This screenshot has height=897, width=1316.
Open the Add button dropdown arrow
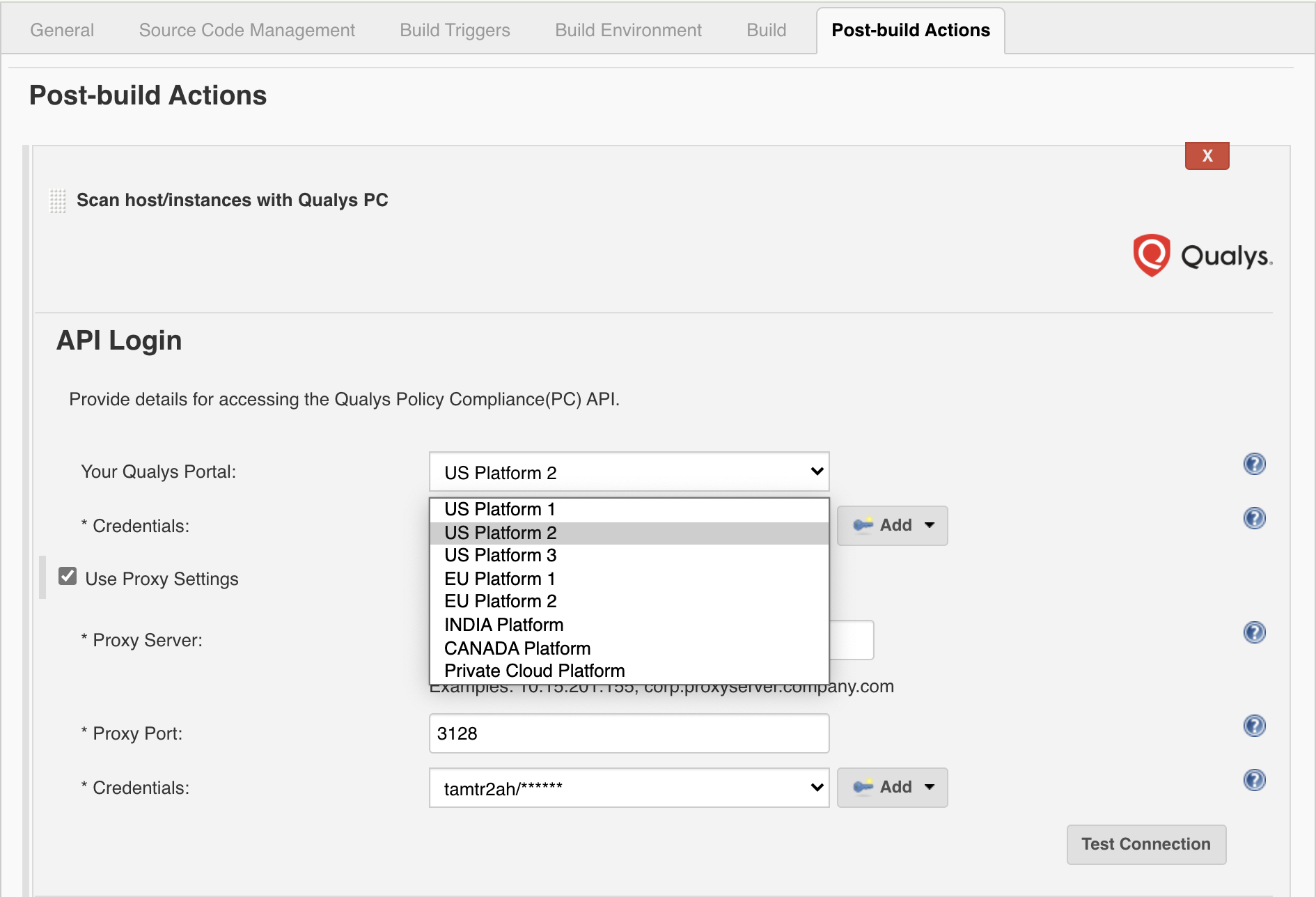point(930,526)
